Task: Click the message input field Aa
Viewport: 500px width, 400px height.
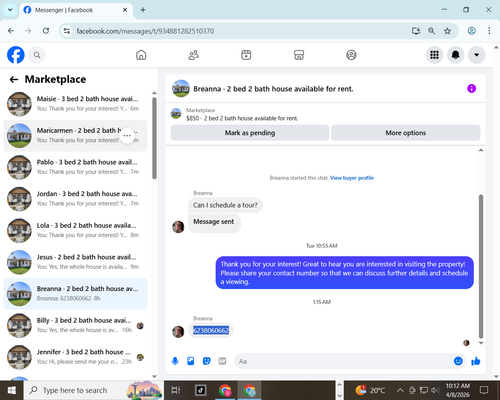Action: 342,361
